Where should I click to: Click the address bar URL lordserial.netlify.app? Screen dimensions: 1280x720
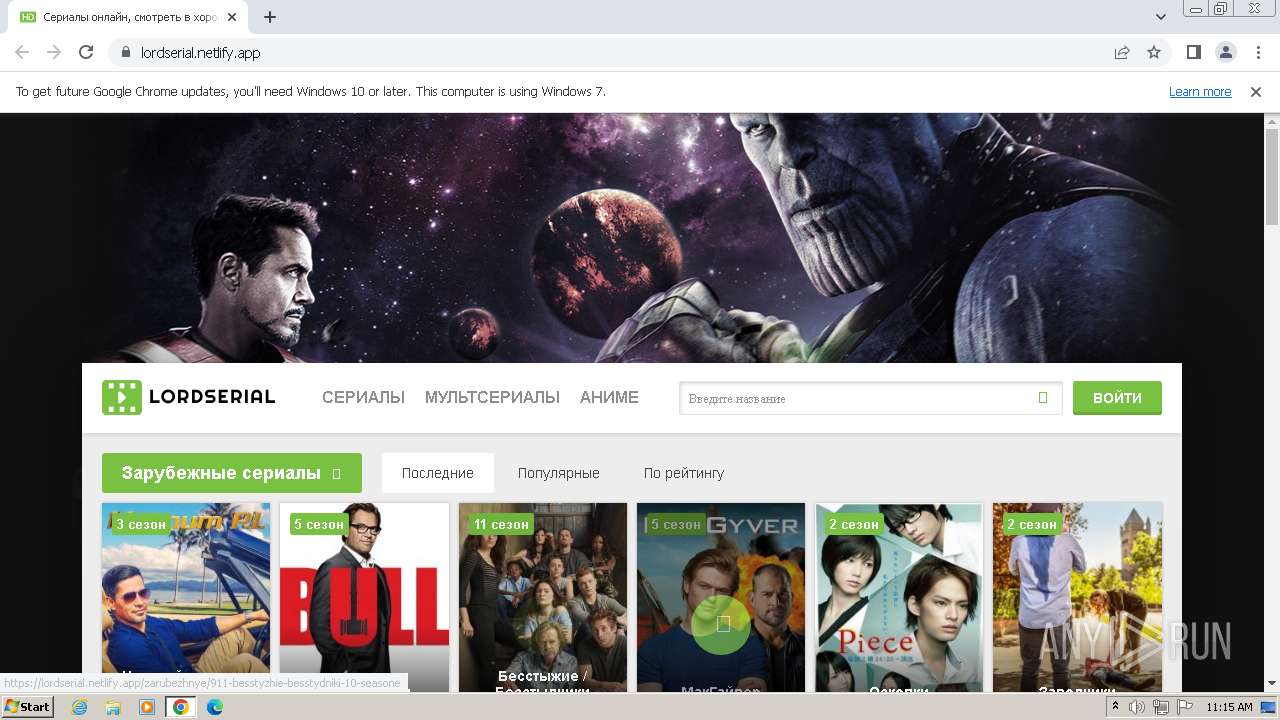coord(200,52)
